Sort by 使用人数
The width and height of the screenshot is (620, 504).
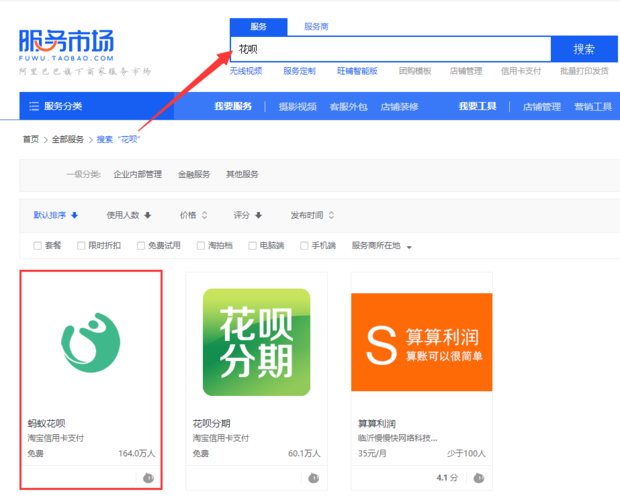tap(123, 215)
